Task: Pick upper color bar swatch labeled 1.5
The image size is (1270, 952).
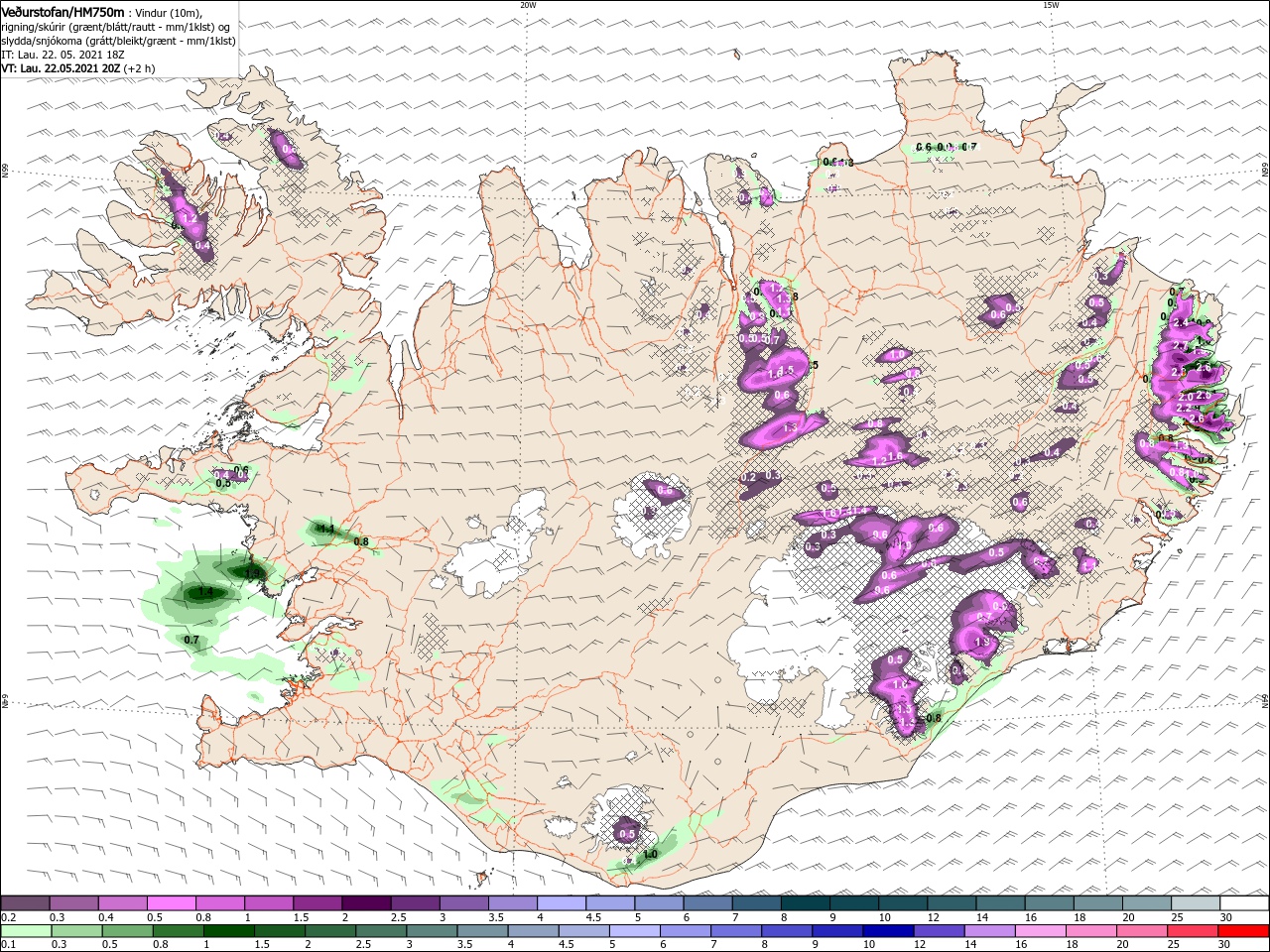Action: [x=318, y=903]
